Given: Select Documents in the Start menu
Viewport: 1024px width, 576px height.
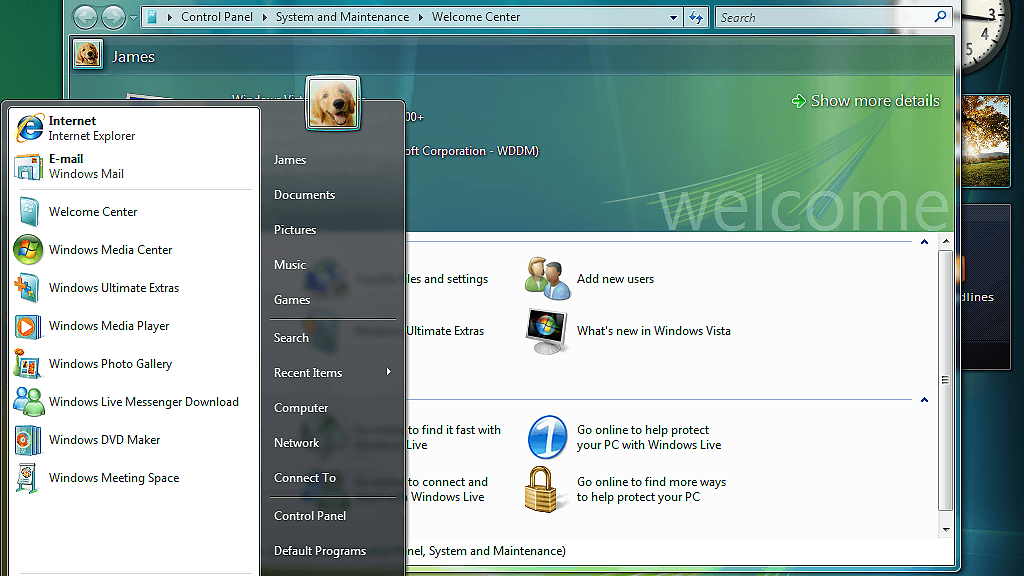Looking at the screenshot, I should point(304,195).
